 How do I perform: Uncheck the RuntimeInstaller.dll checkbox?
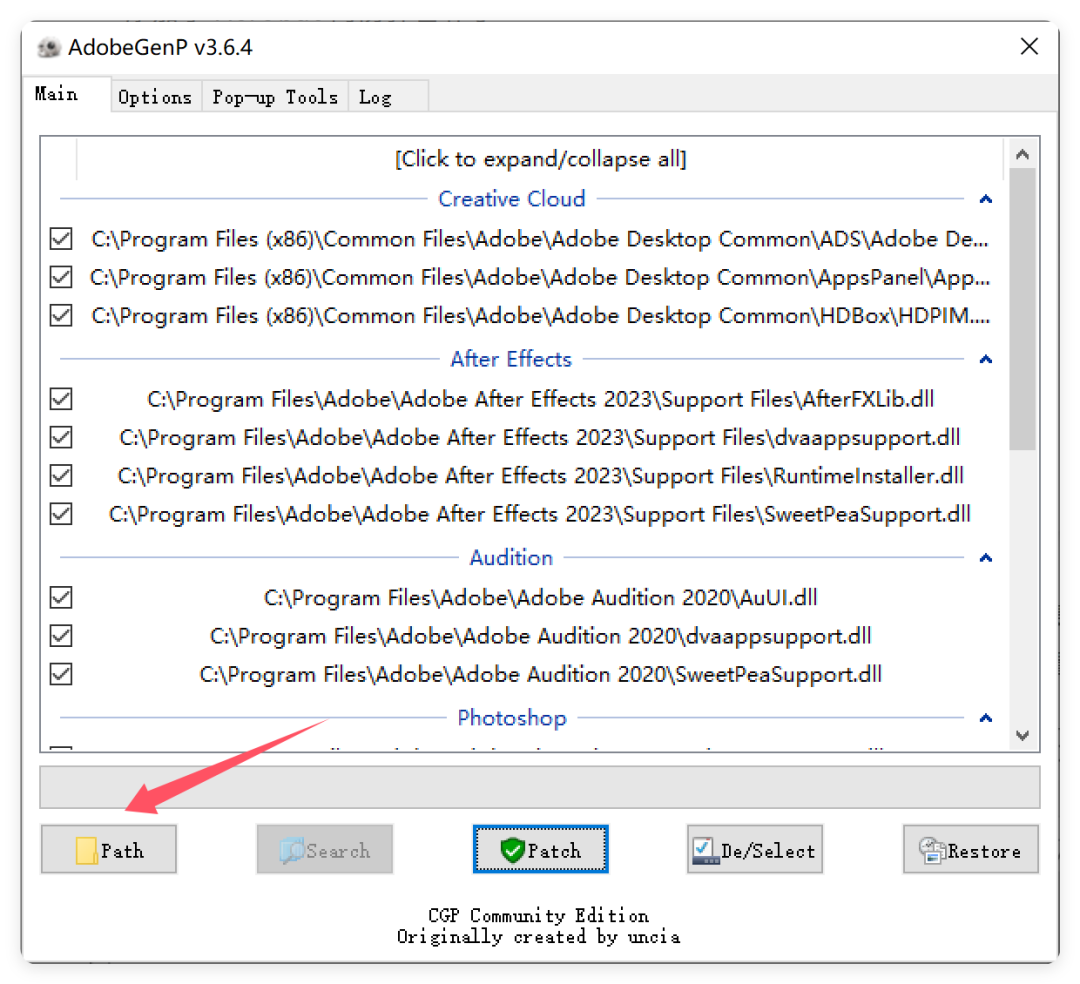[61, 475]
